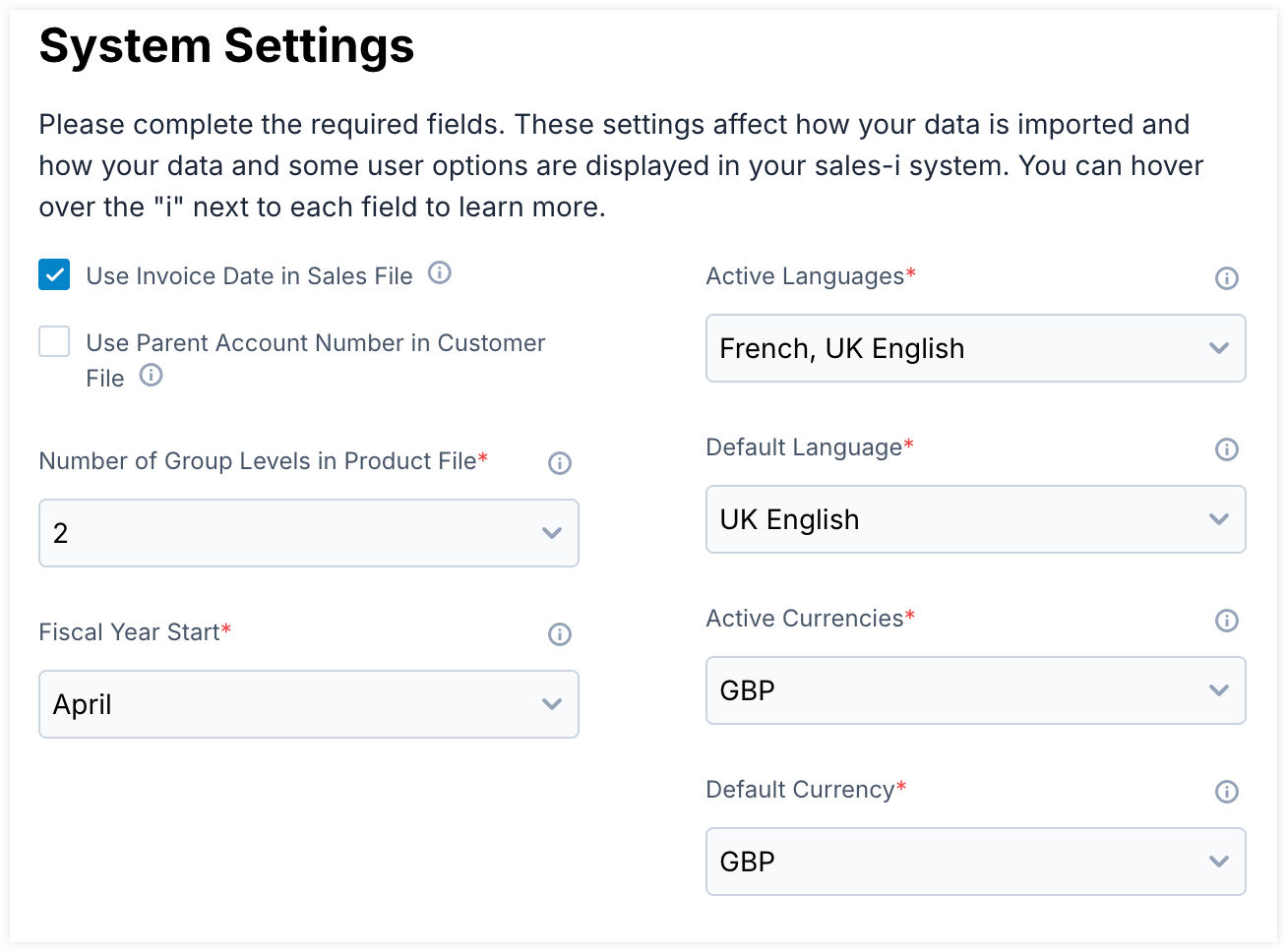1287x952 pixels.
Task: Click info icon beside Use Invoice Date
Action: pyautogui.click(x=440, y=273)
